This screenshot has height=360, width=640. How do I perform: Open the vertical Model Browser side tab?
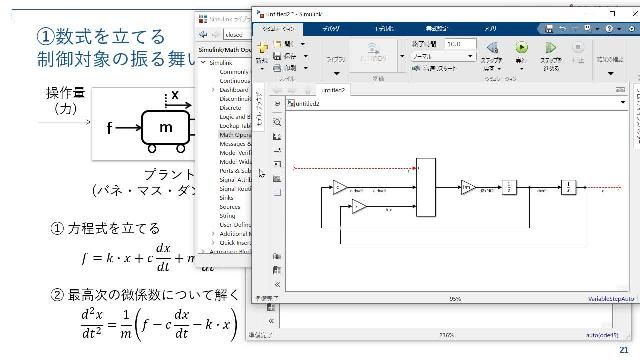[x=258, y=108]
